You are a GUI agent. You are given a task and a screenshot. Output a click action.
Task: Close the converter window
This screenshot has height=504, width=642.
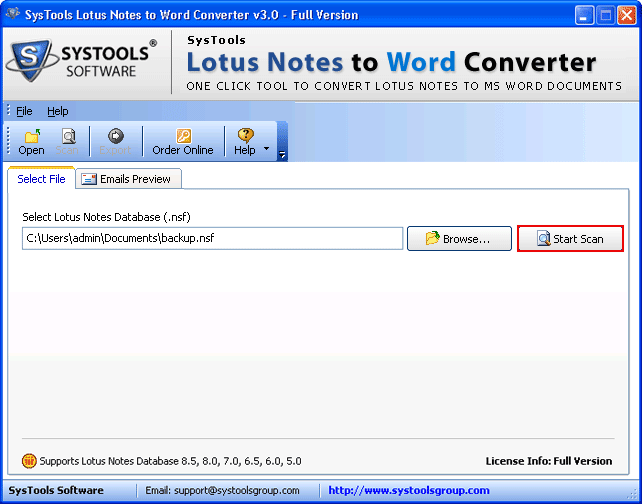pyautogui.click(x=627, y=16)
